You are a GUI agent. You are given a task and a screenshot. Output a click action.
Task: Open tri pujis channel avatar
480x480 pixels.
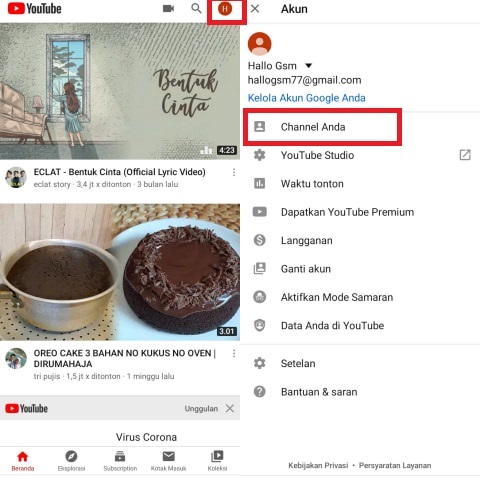(16, 359)
